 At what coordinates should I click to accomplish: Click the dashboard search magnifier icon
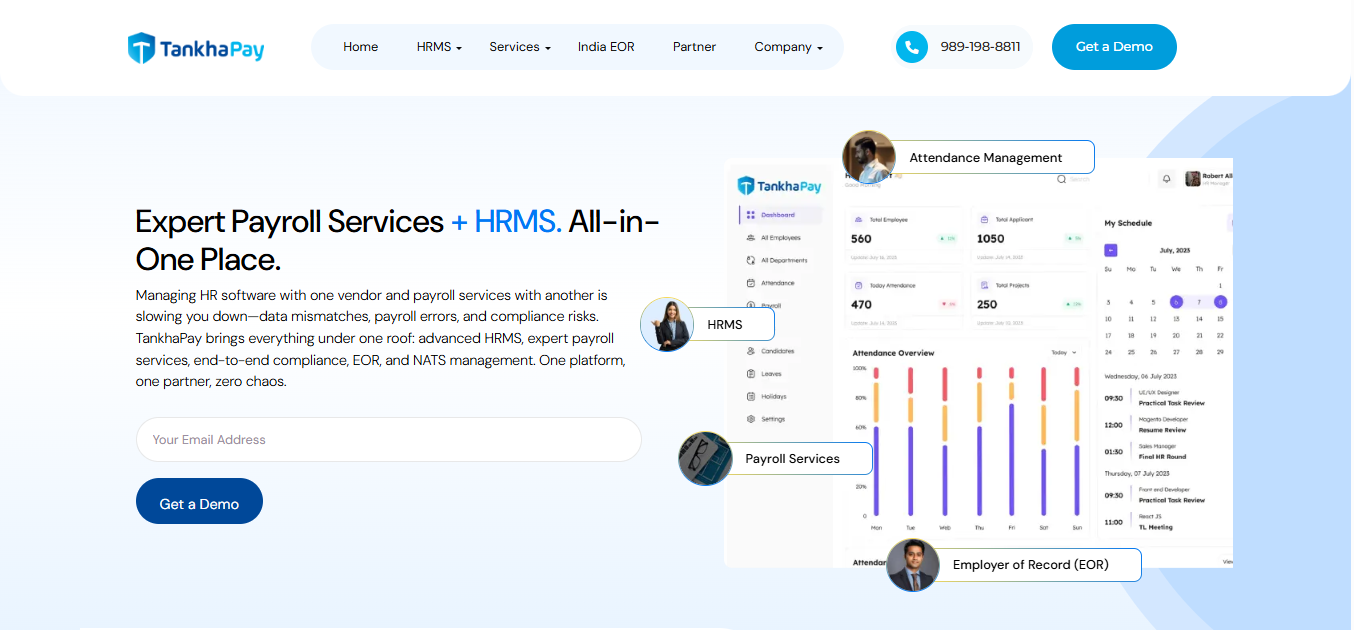pos(1061,179)
